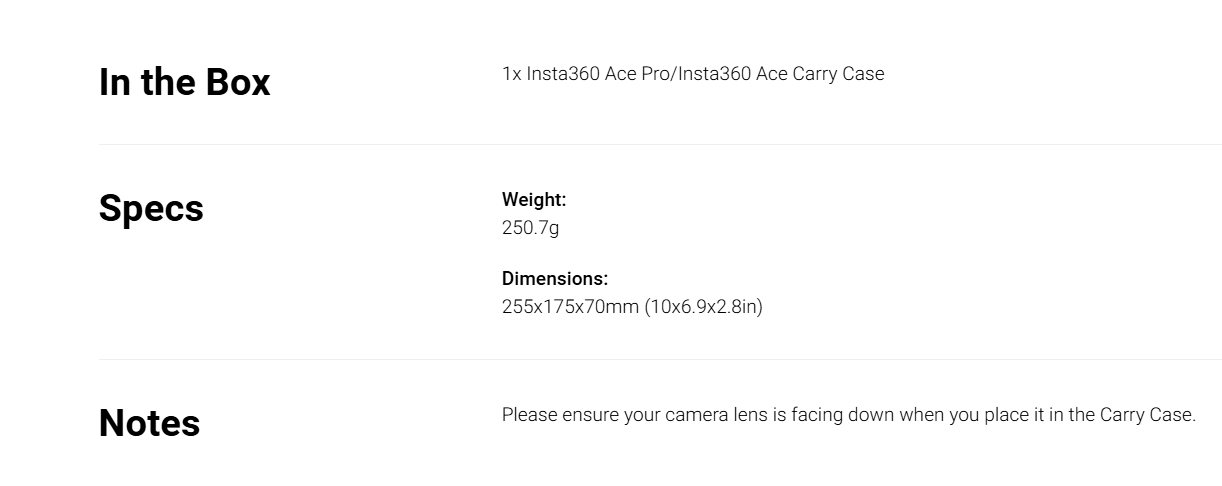Select the 250.7g weight value
This screenshot has width=1222, height=486.
click(530, 228)
